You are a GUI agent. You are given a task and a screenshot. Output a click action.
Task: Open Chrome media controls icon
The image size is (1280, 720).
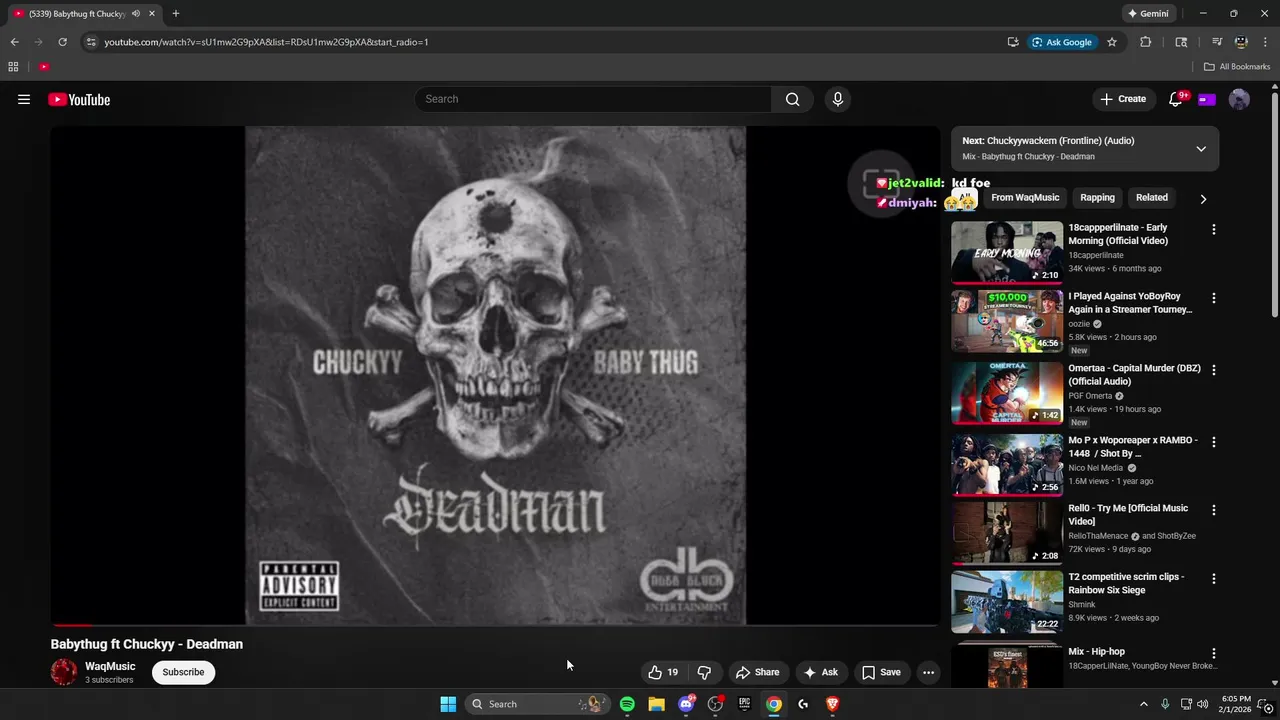coord(1217,42)
